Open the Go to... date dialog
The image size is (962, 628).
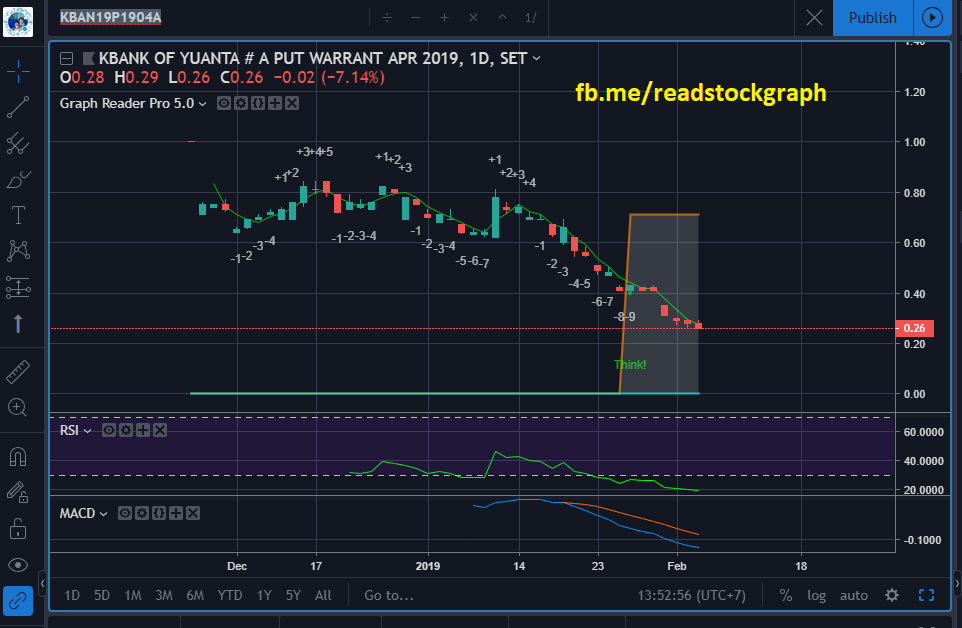pyautogui.click(x=389, y=595)
